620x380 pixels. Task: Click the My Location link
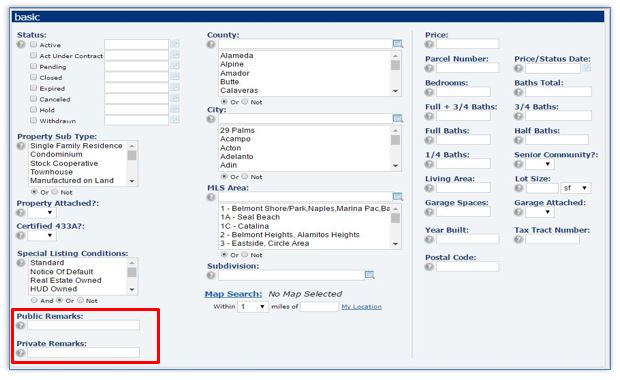(361, 306)
